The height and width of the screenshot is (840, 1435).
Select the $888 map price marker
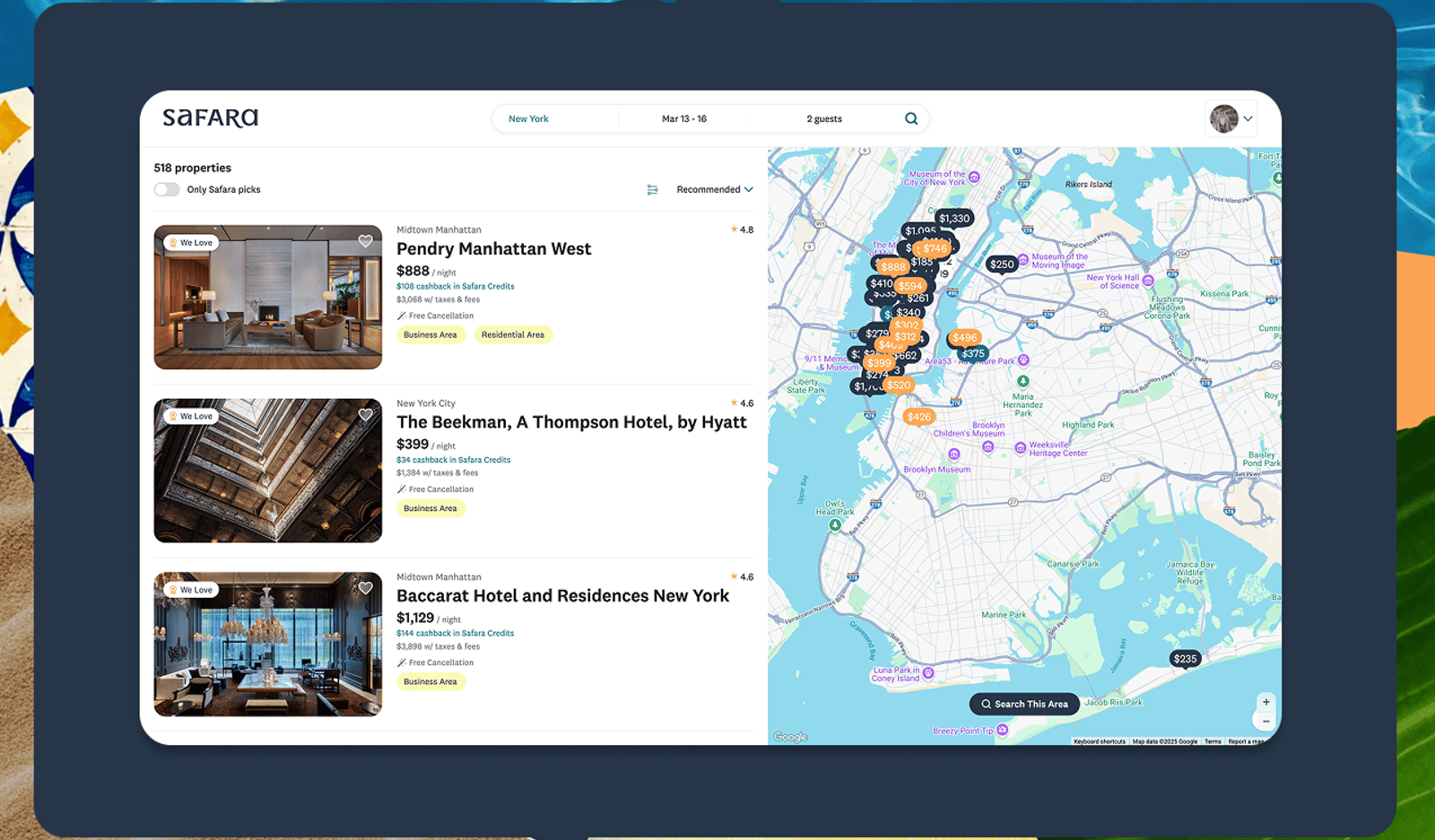pyautogui.click(x=892, y=266)
